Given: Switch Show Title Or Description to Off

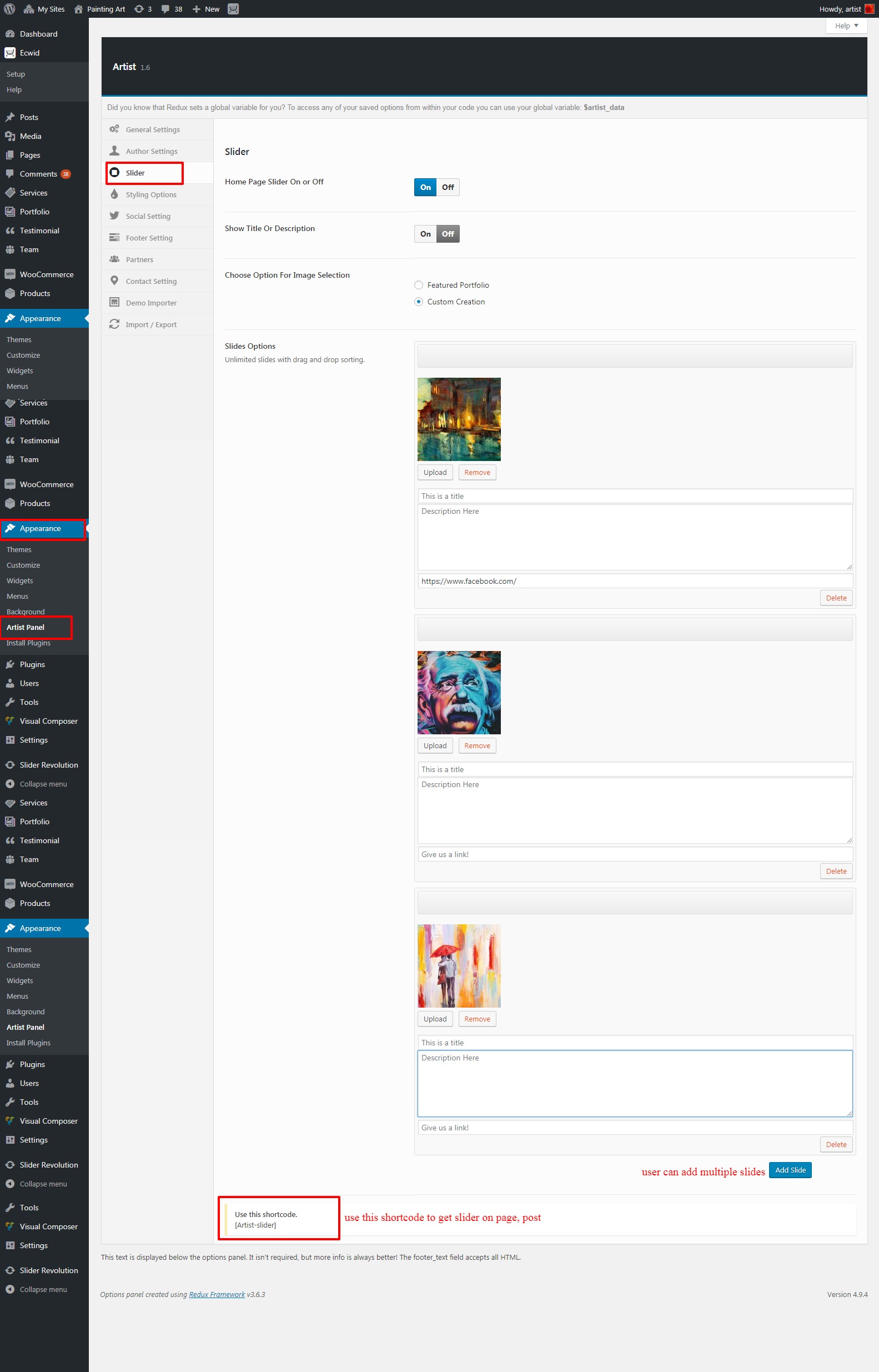Looking at the screenshot, I should coord(448,234).
